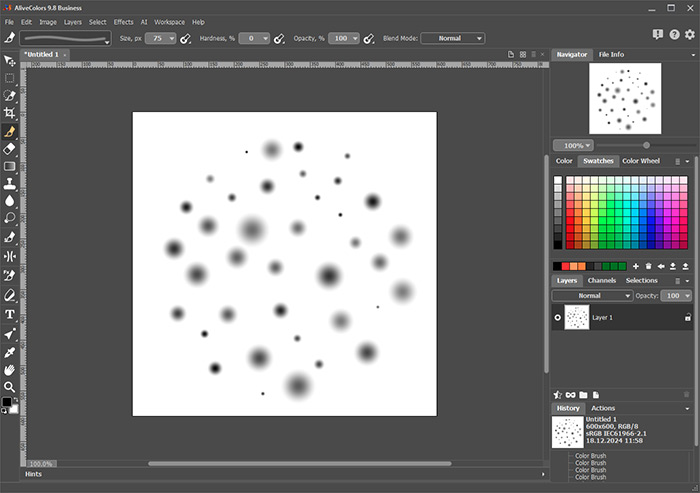This screenshot has height=493, width=700.
Task: Select the Gradient tool
Action: coord(9,166)
